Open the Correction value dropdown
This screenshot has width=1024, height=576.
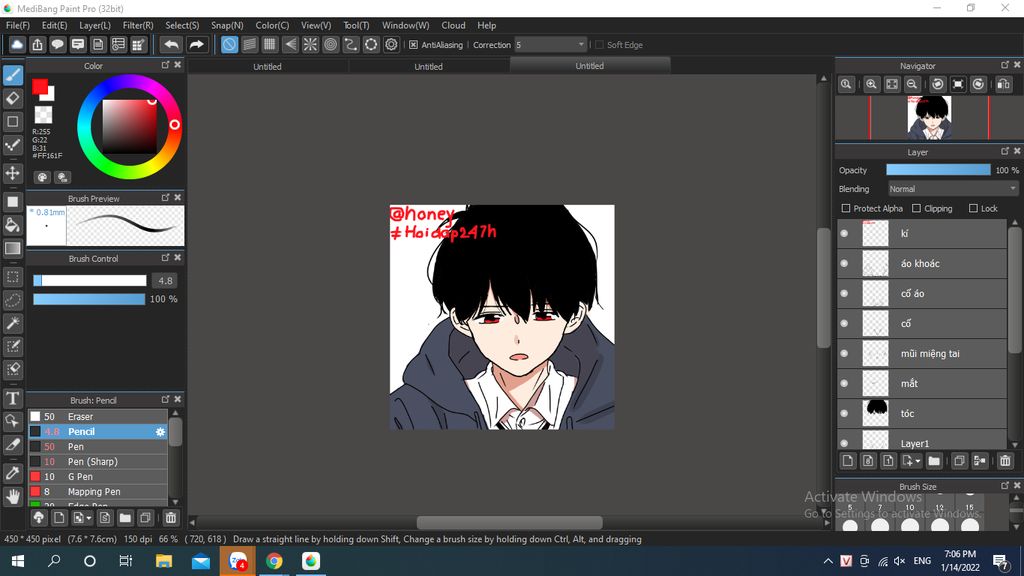click(x=581, y=45)
